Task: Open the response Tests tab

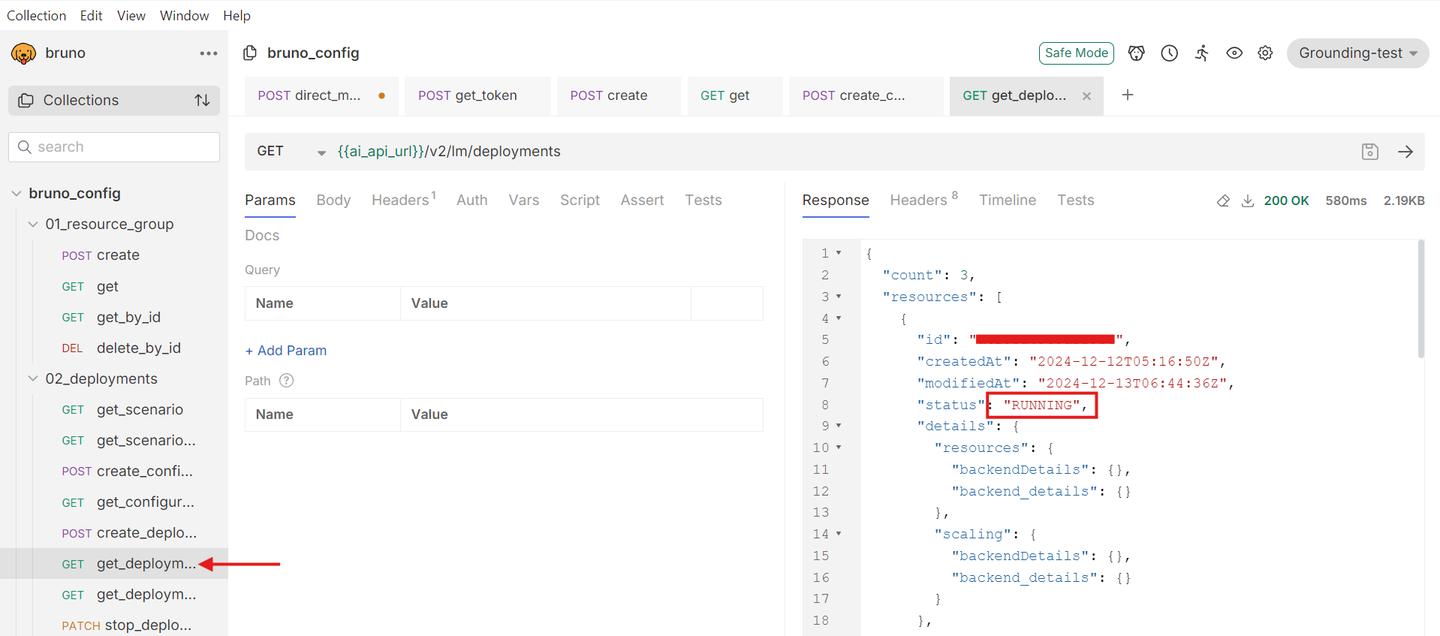Action: coord(1075,200)
